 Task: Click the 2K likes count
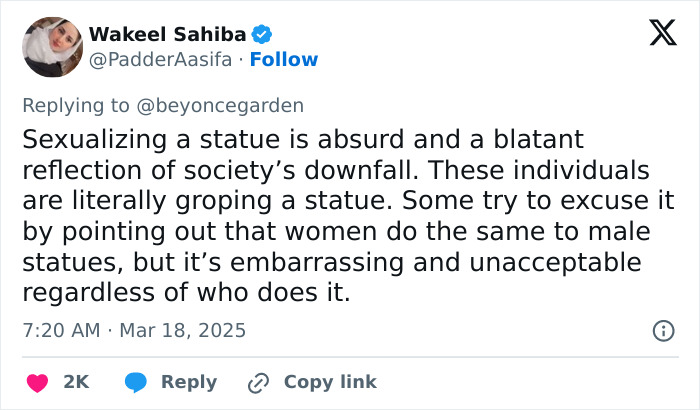[x=76, y=382]
